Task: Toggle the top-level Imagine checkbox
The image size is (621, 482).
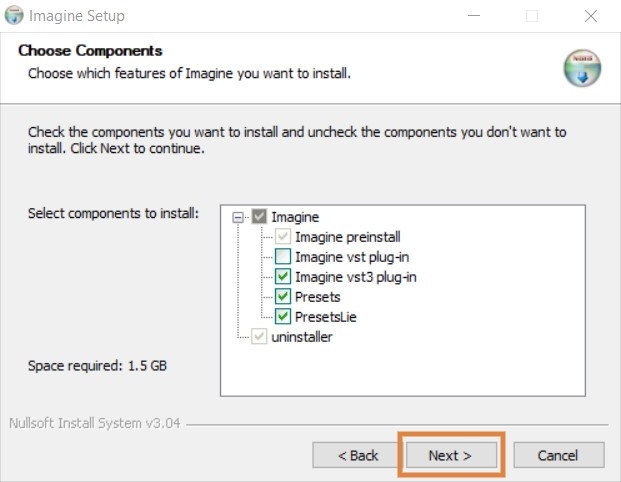Action: coord(259,216)
